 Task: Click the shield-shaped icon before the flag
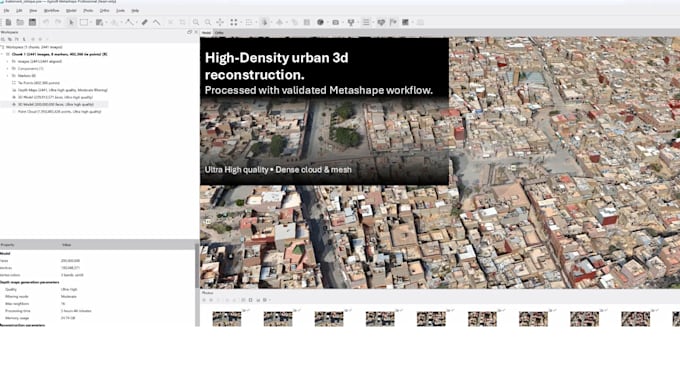381,22
